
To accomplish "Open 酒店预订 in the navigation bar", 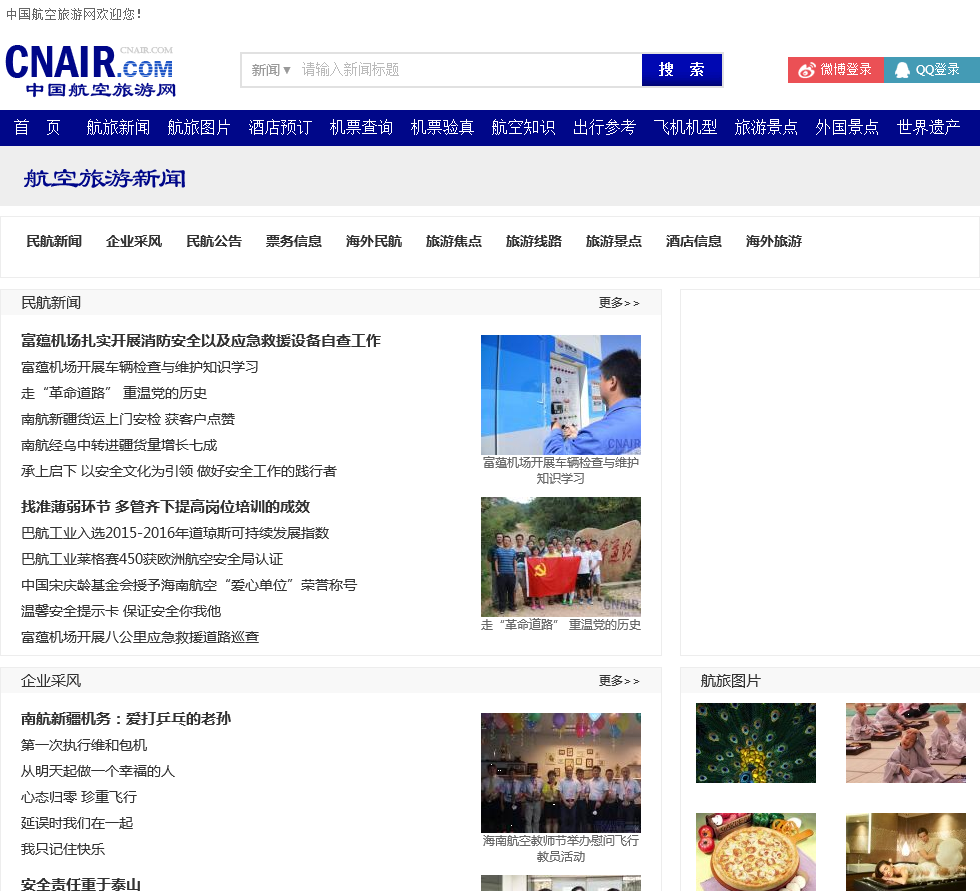I will tap(280, 127).
